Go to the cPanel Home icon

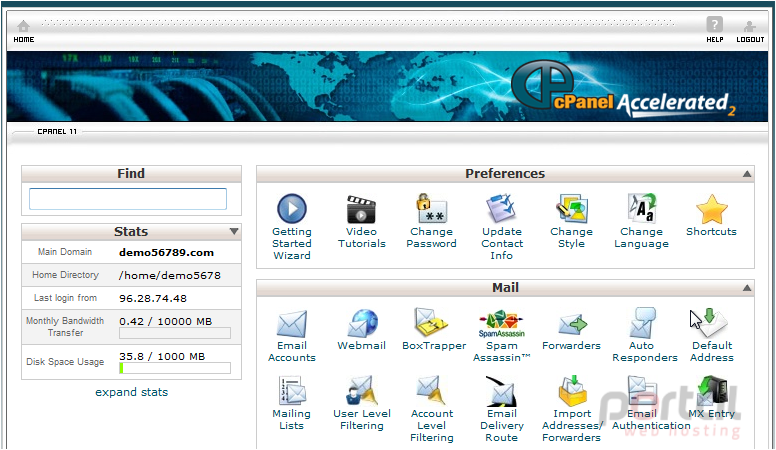tap(23, 26)
